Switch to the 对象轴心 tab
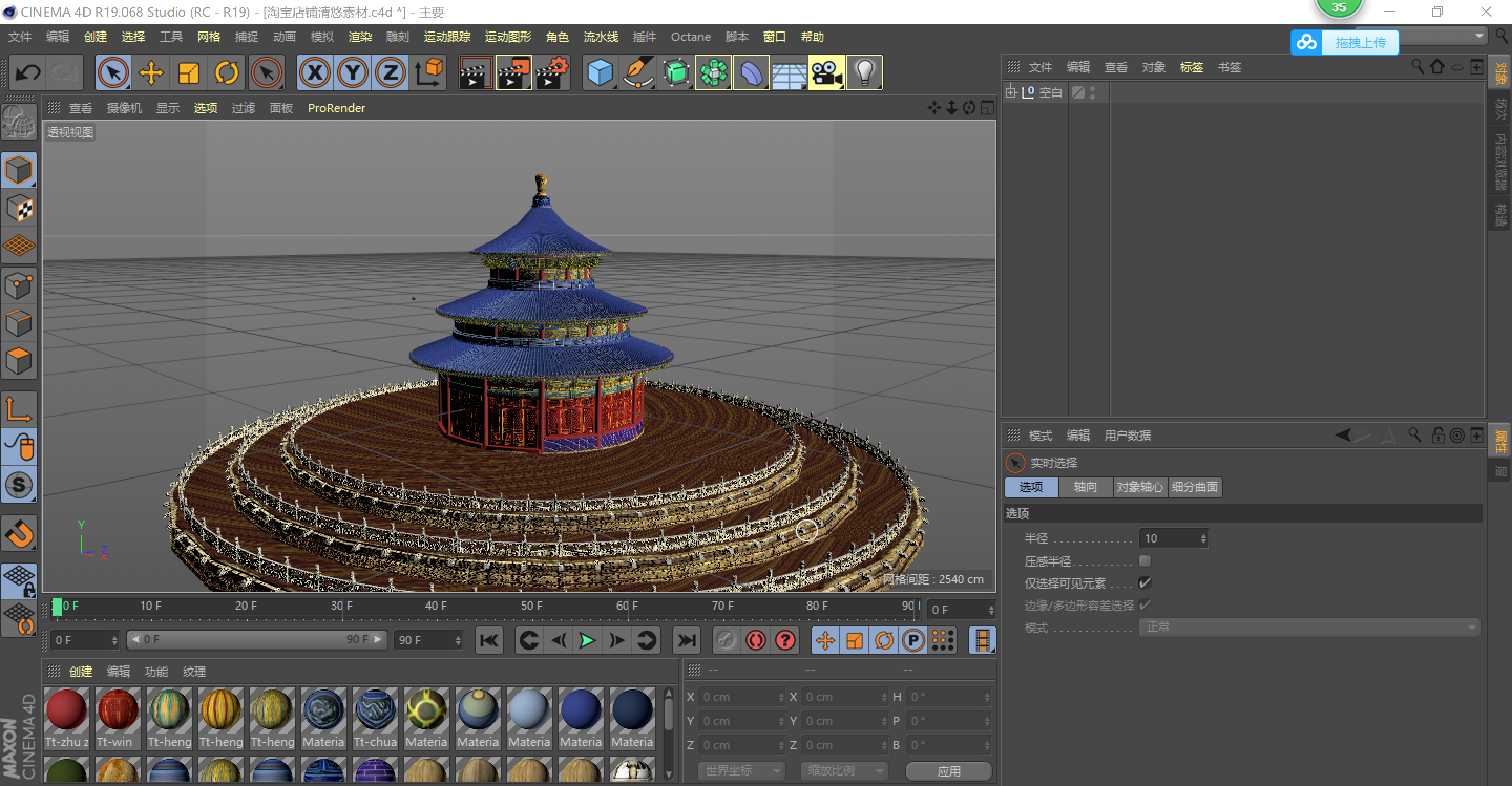 [x=1139, y=487]
